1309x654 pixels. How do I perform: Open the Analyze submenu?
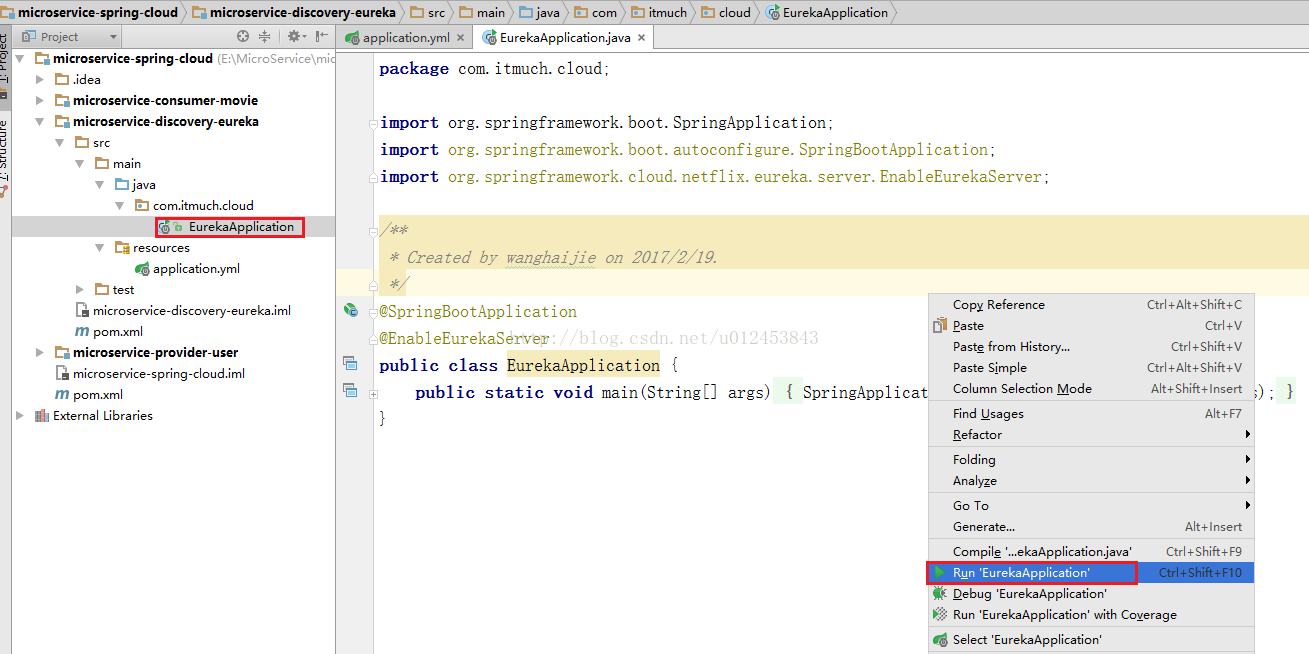click(1091, 481)
